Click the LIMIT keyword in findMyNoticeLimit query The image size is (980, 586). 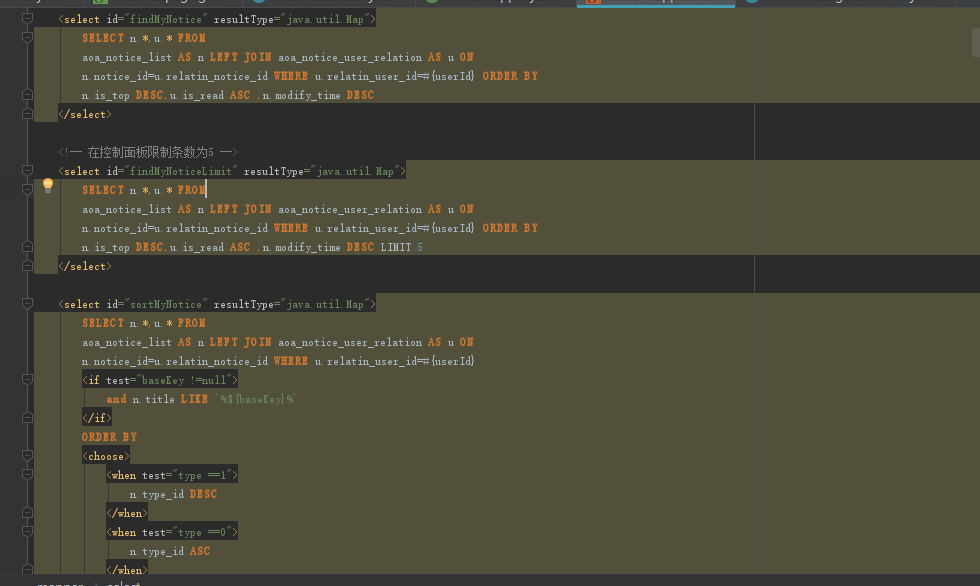point(396,247)
